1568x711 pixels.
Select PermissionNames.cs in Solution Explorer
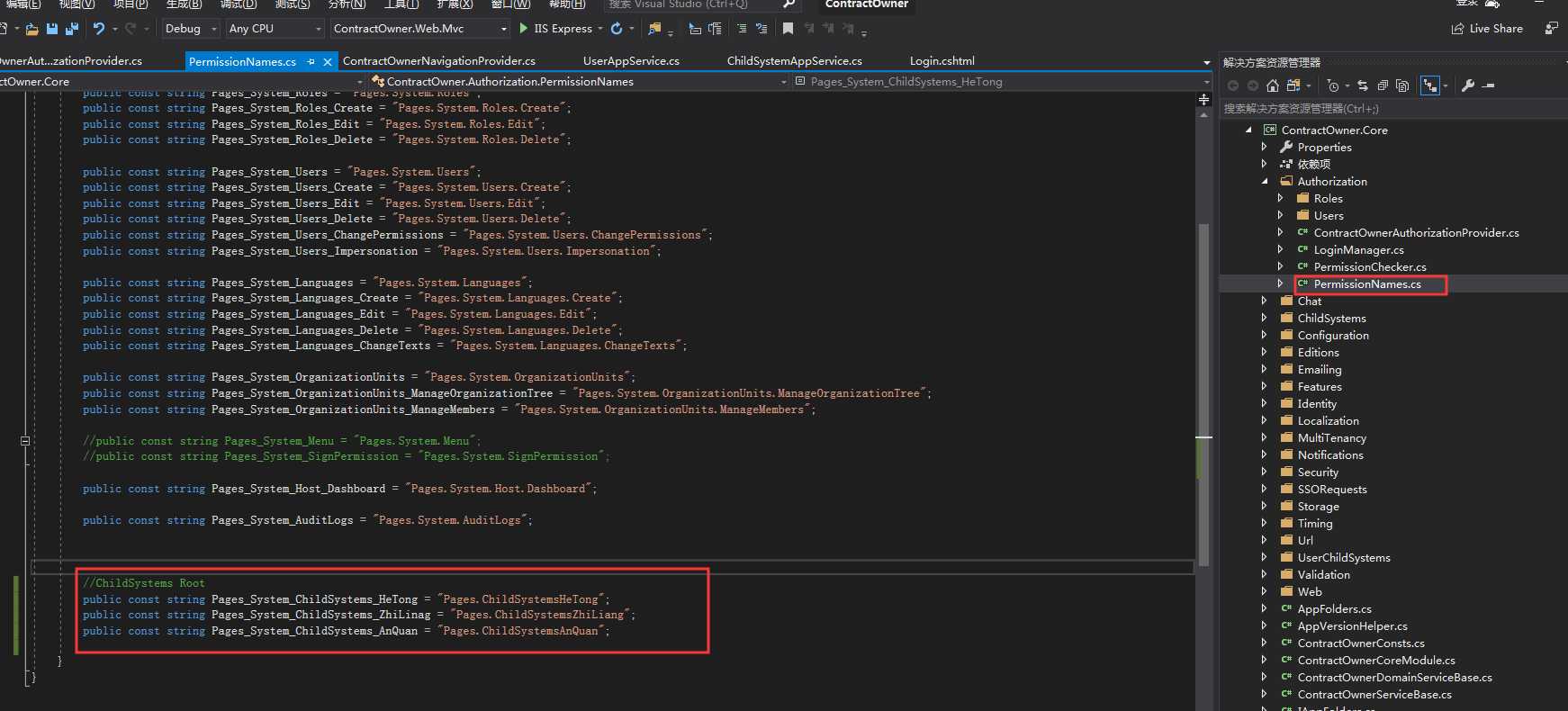(1367, 284)
